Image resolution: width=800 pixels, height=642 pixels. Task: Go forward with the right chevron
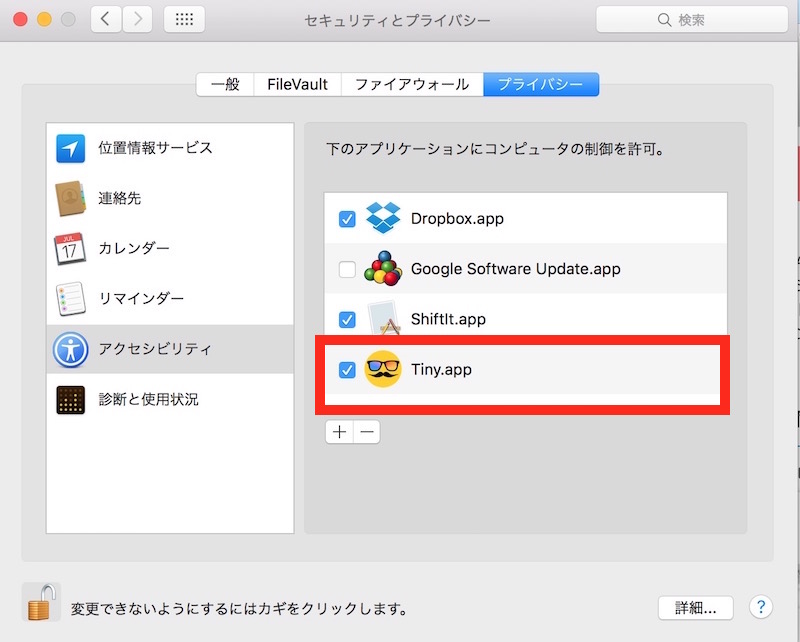coord(137,19)
